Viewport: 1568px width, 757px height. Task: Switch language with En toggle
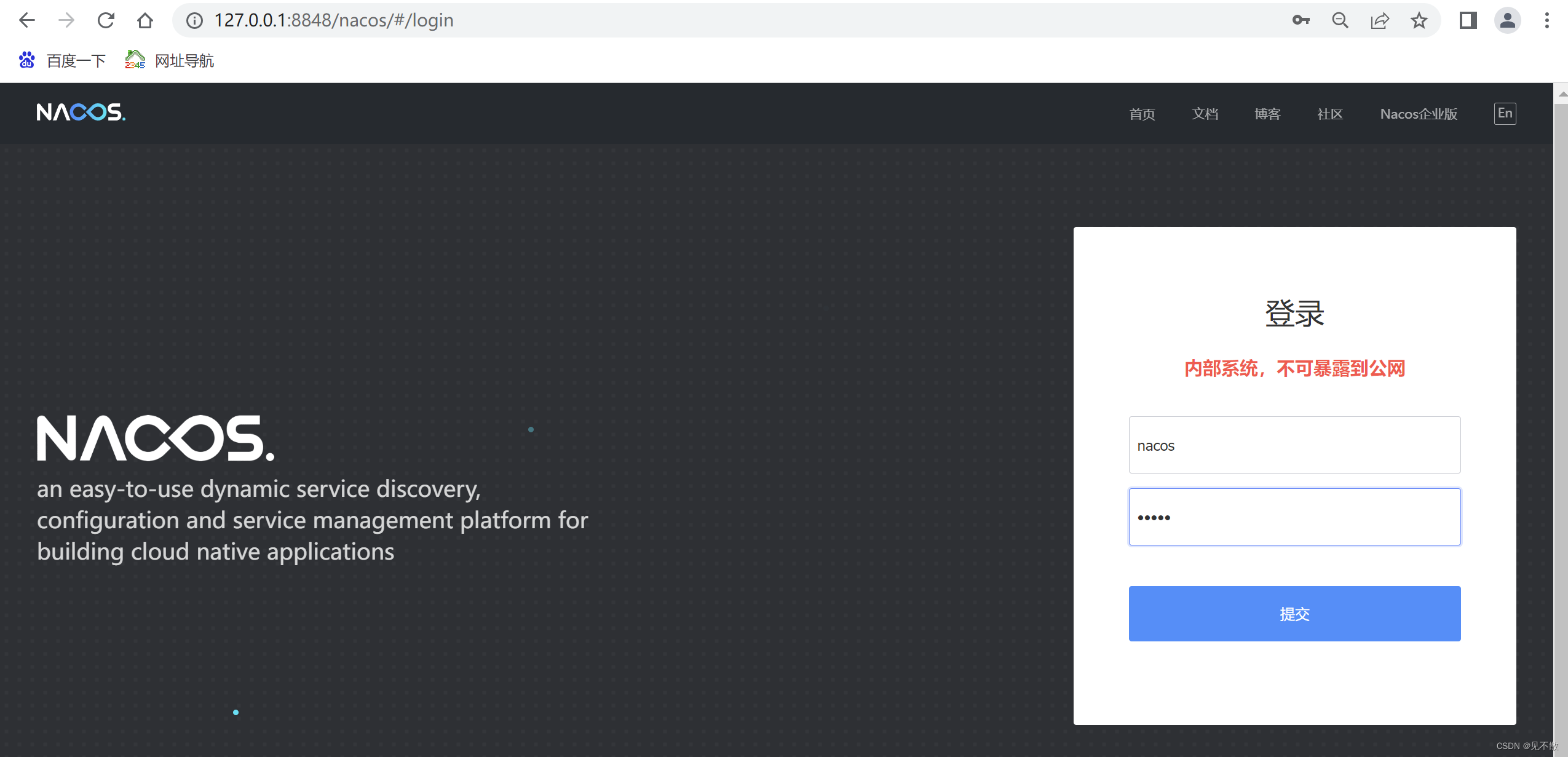(1505, 113)
